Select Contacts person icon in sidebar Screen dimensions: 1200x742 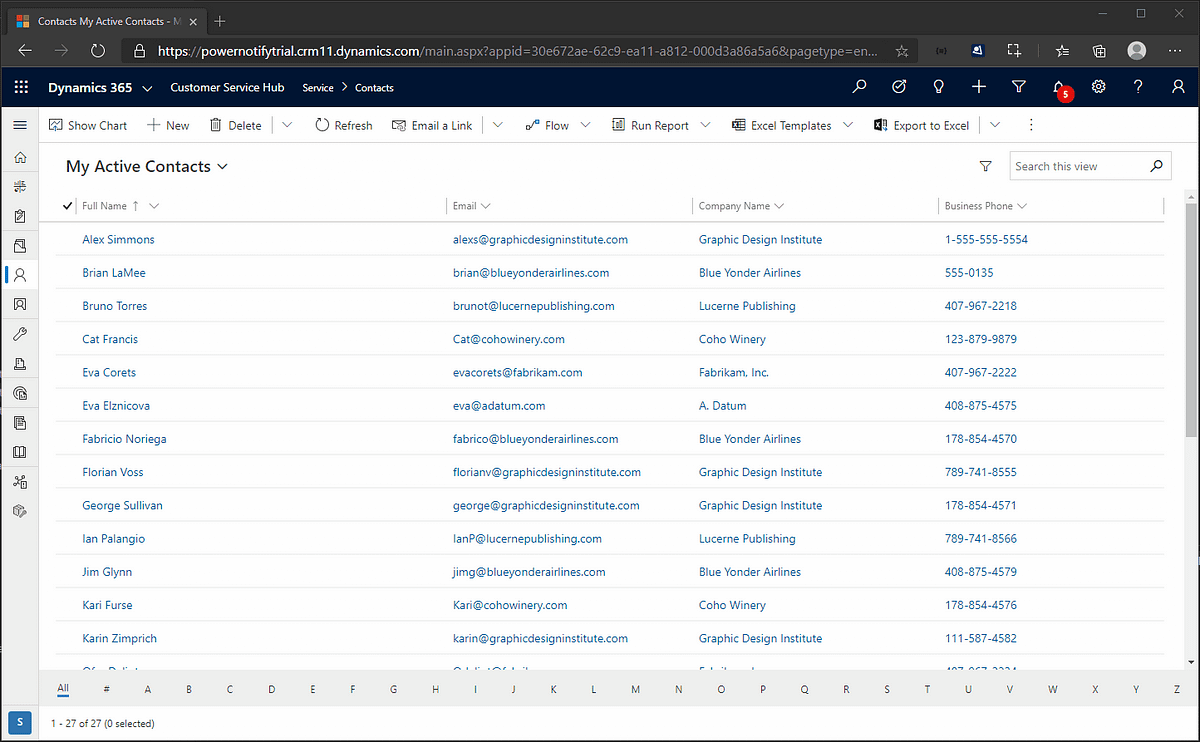coord(20,275)
